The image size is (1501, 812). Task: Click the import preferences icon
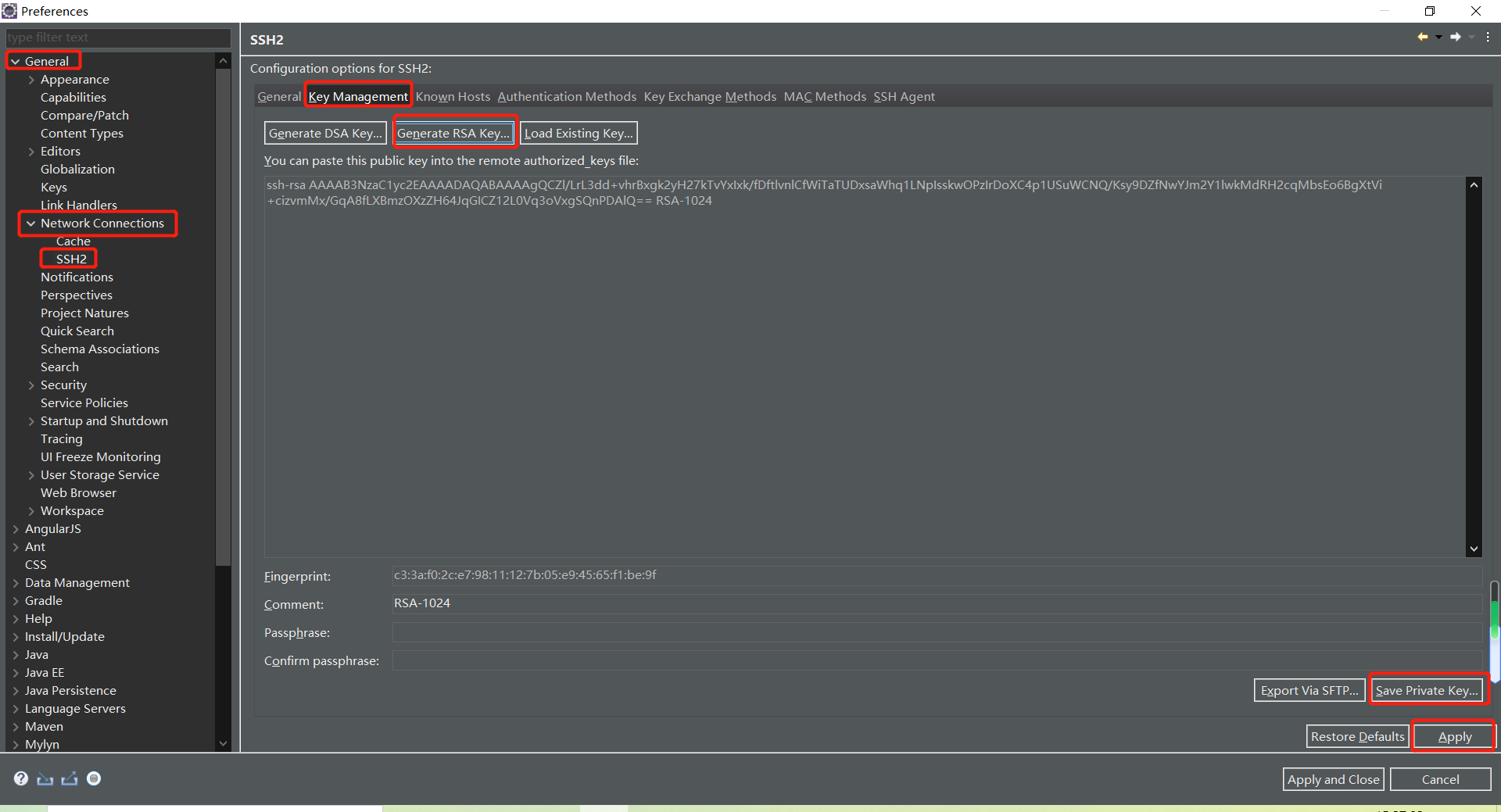point(45,778)
